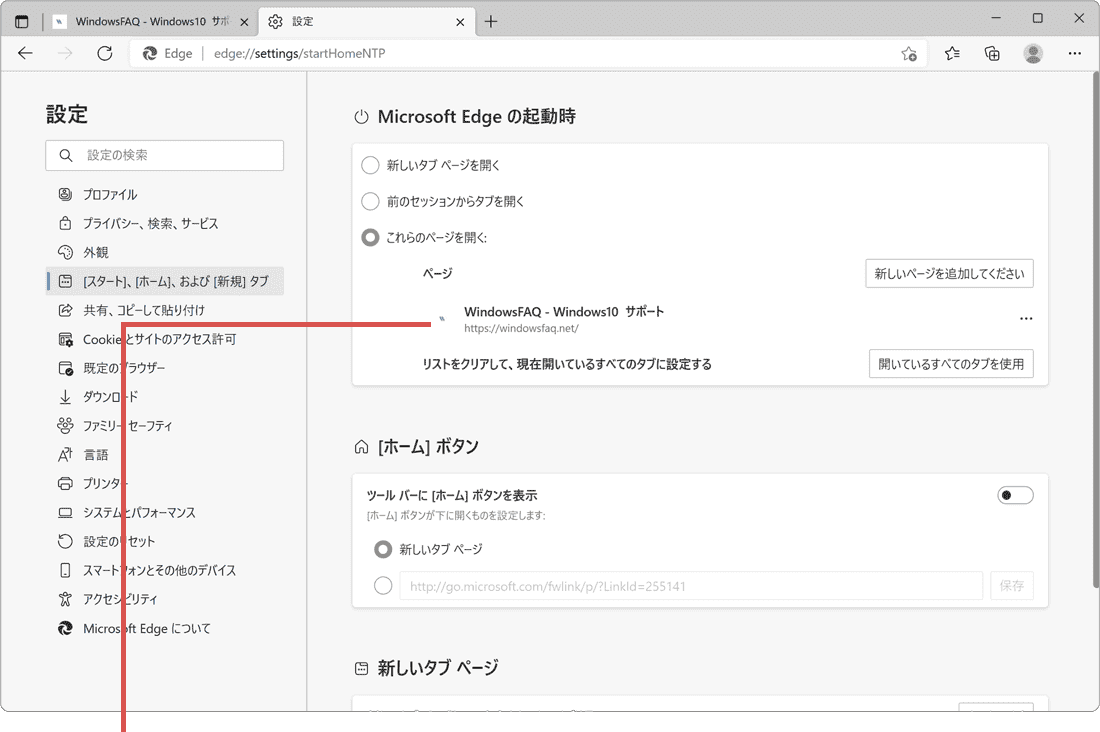
Task: Switch to the WindowsFAQ - Windows10 tab
Action: [x=151, y=22]
